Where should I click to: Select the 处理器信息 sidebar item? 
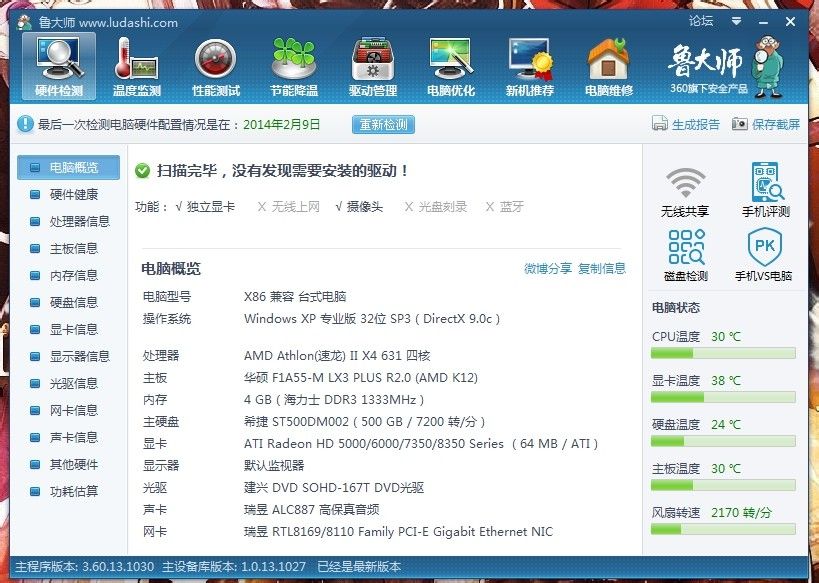coord(68,221)
